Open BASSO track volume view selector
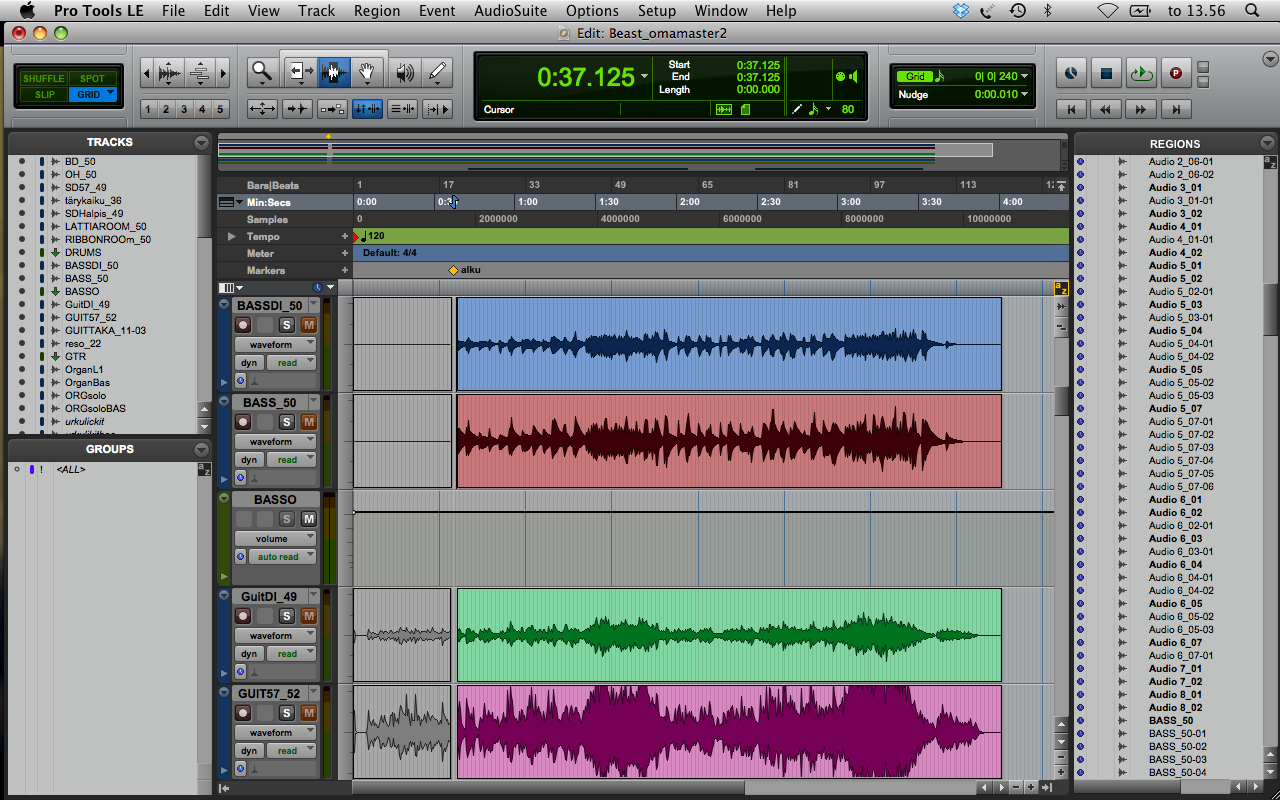 coord(276,539)
